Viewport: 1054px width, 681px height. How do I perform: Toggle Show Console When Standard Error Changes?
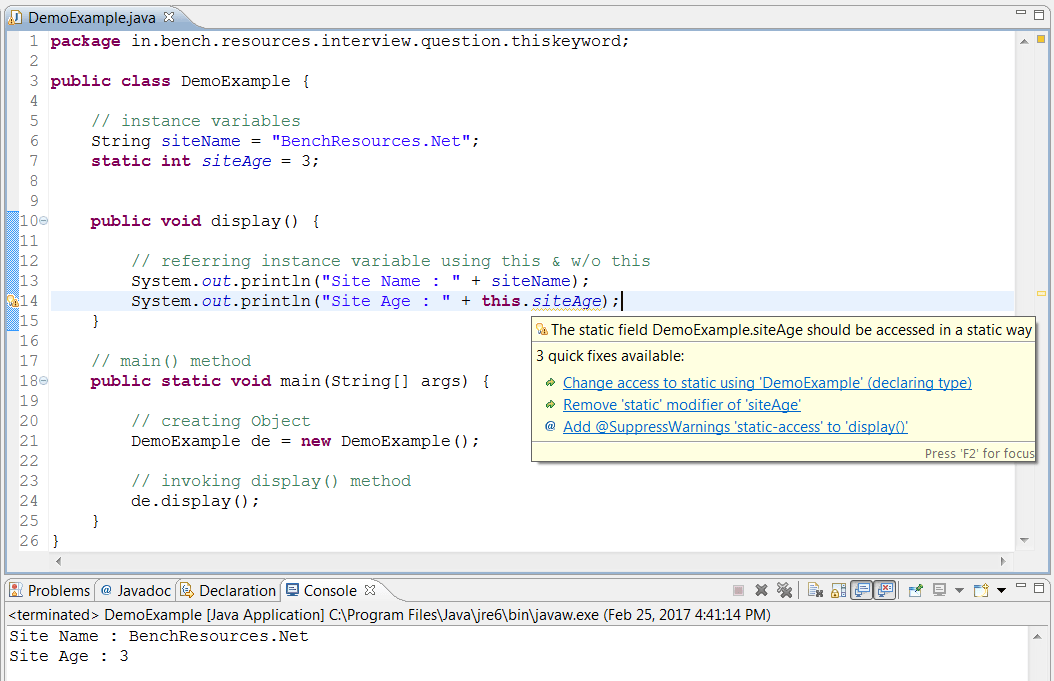(884, 589)
